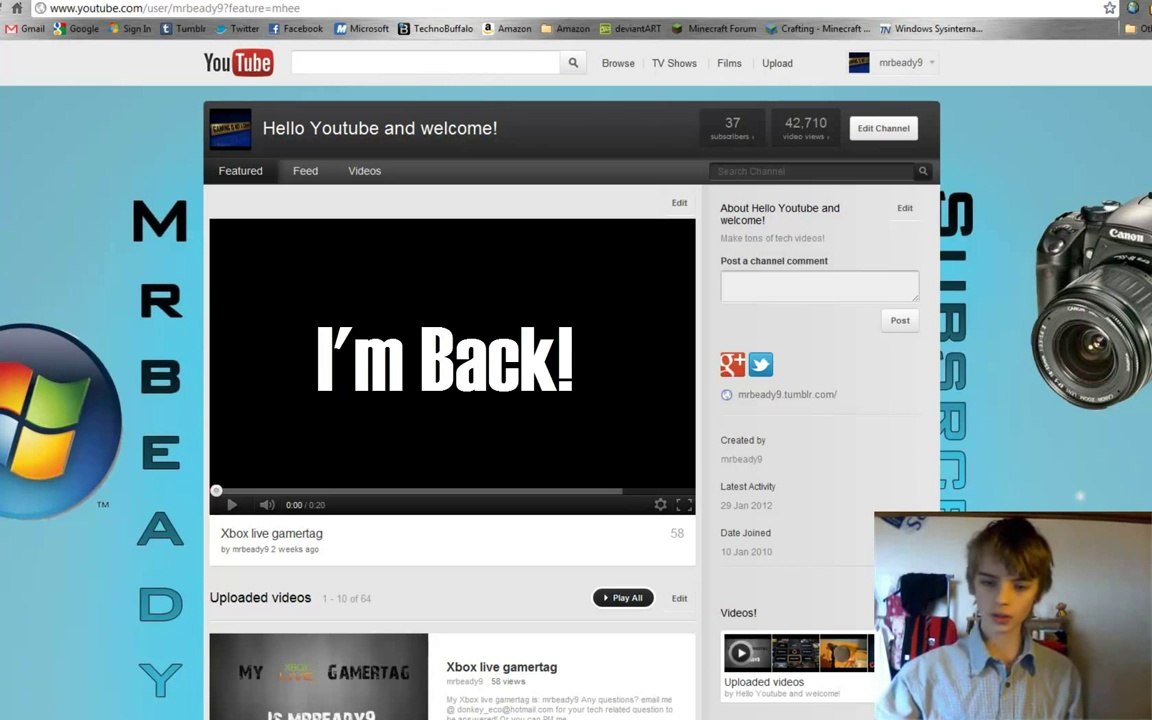Click the Uploaded videos playlist title
1152x720 pixels.
coord(764,682)
